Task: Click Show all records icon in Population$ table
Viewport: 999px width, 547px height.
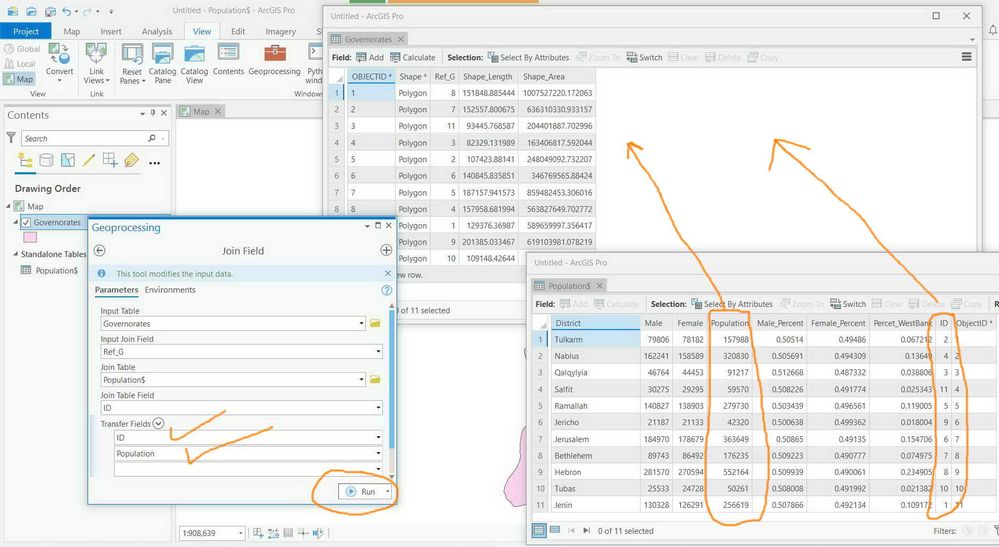Action: [539, 530]
